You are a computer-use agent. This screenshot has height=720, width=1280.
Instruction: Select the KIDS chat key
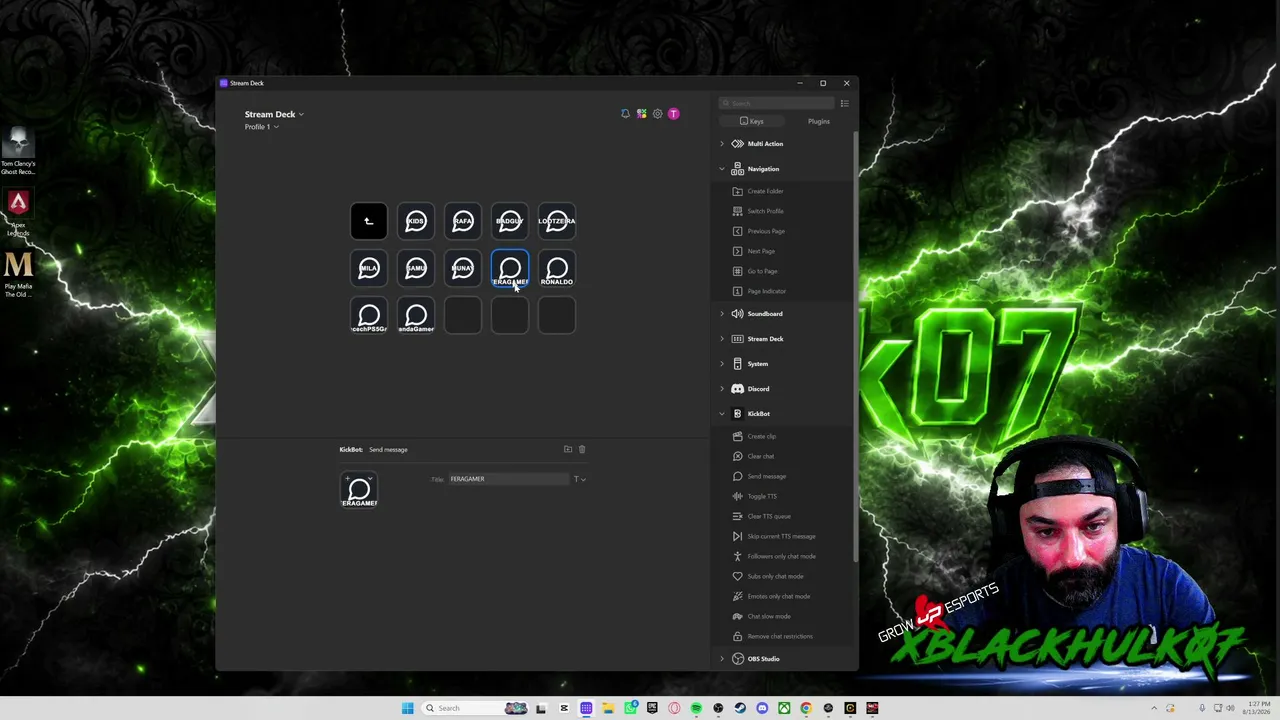(x=416, y=221)
